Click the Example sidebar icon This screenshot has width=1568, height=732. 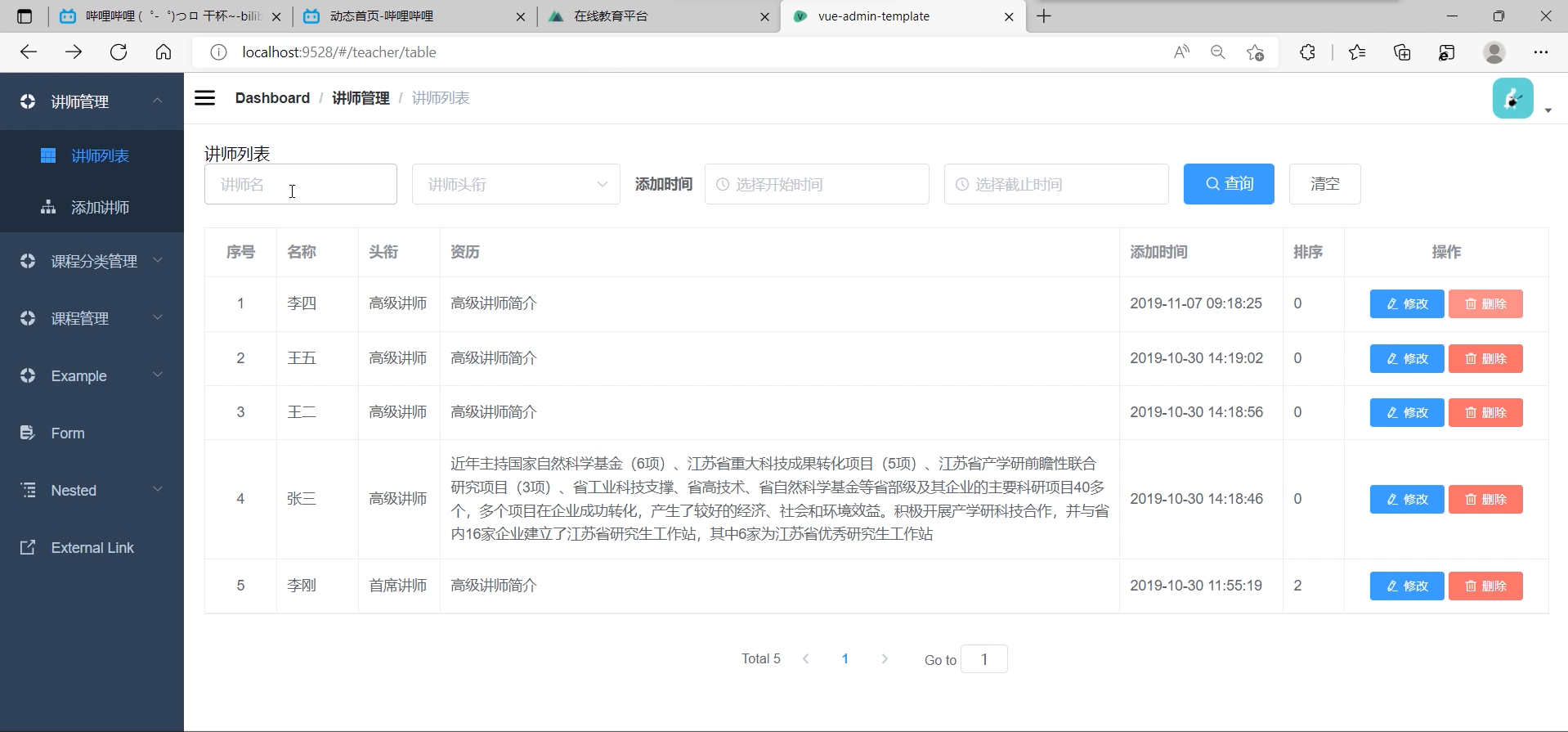(x=28, y=375)
